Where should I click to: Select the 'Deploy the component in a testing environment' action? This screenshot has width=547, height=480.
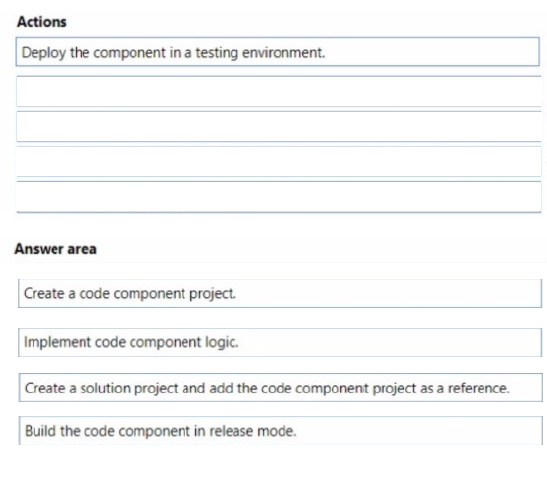point(278,52)
